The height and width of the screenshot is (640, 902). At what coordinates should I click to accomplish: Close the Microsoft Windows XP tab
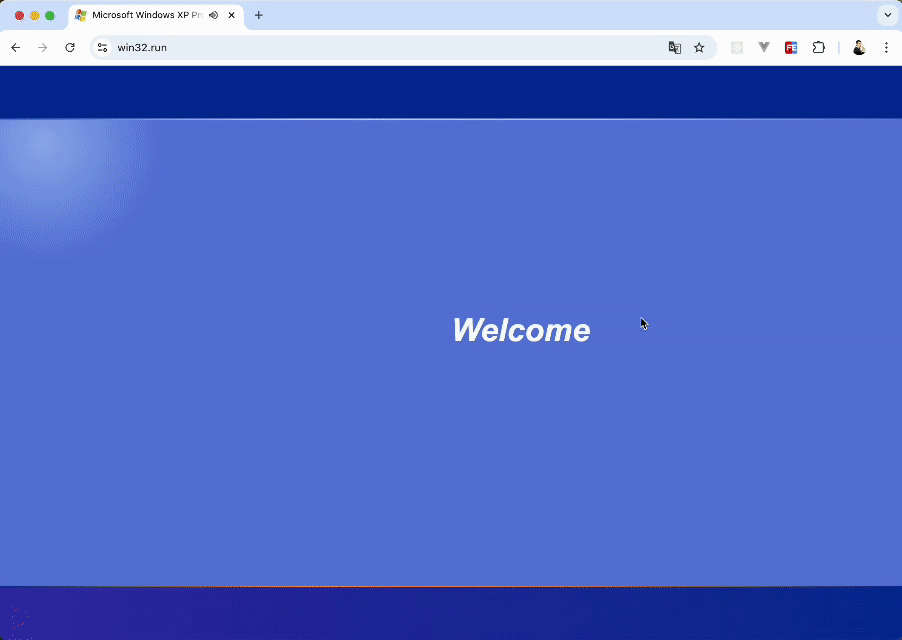coord(232,15)
